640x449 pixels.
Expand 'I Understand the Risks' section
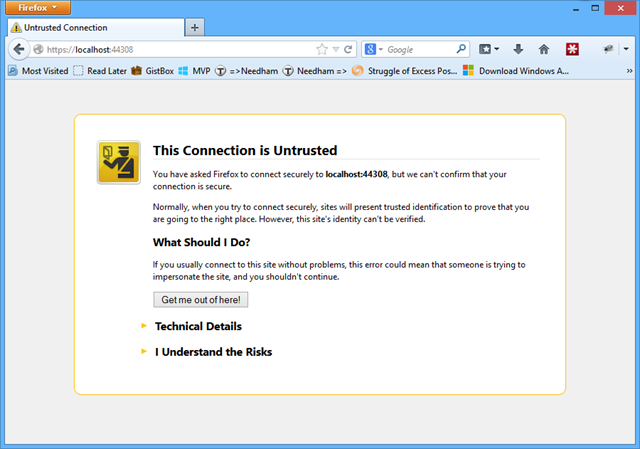tap(213, 352)
